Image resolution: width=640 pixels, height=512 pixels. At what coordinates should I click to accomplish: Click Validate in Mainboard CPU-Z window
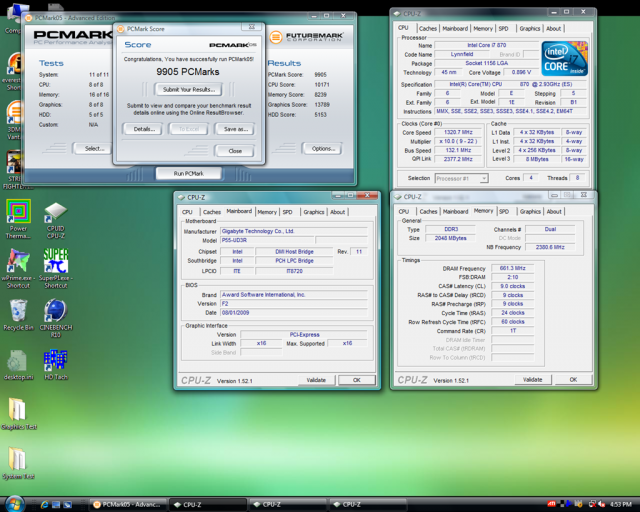point(316,380)
